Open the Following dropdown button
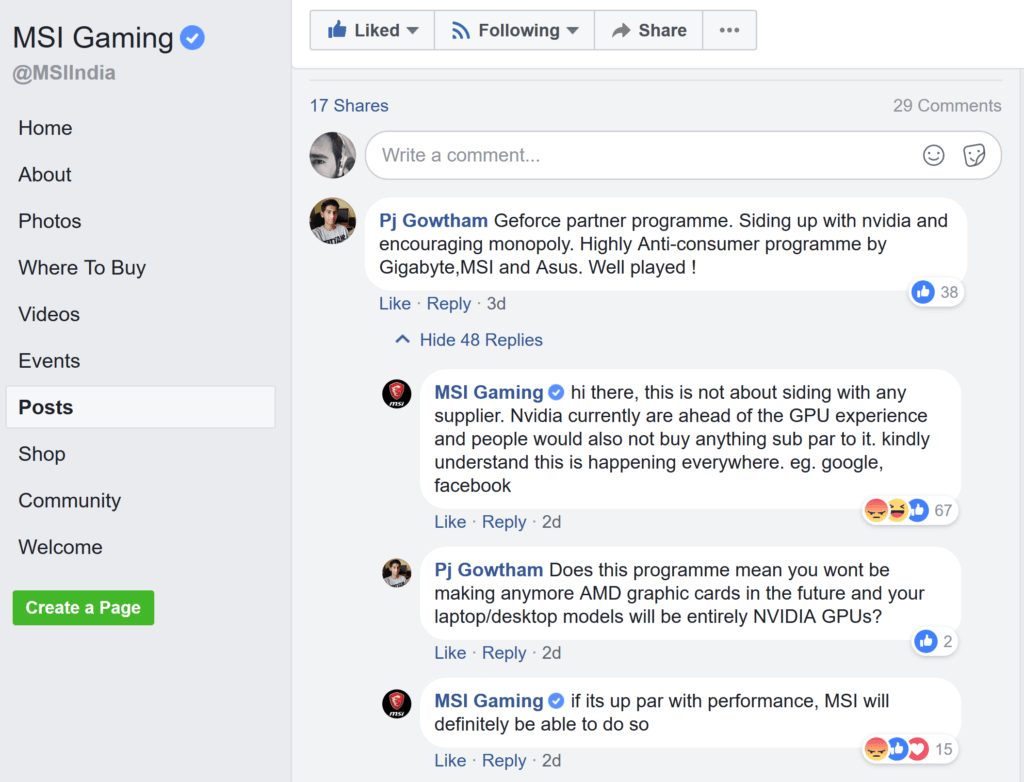The width and height of the screenshot is (1024, 782). pos(514,30)
